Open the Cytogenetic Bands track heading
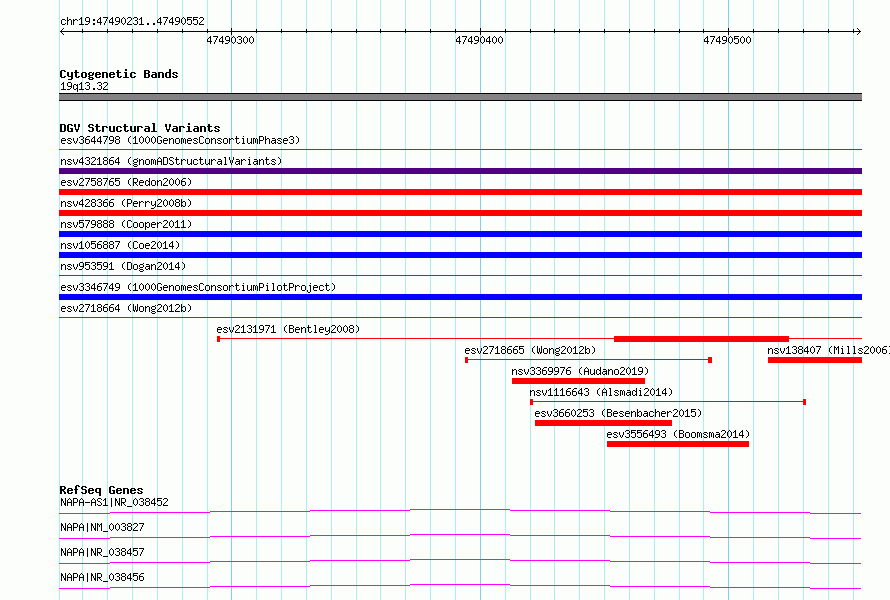The width and height of the screenshot is (890, 600). 119,74
